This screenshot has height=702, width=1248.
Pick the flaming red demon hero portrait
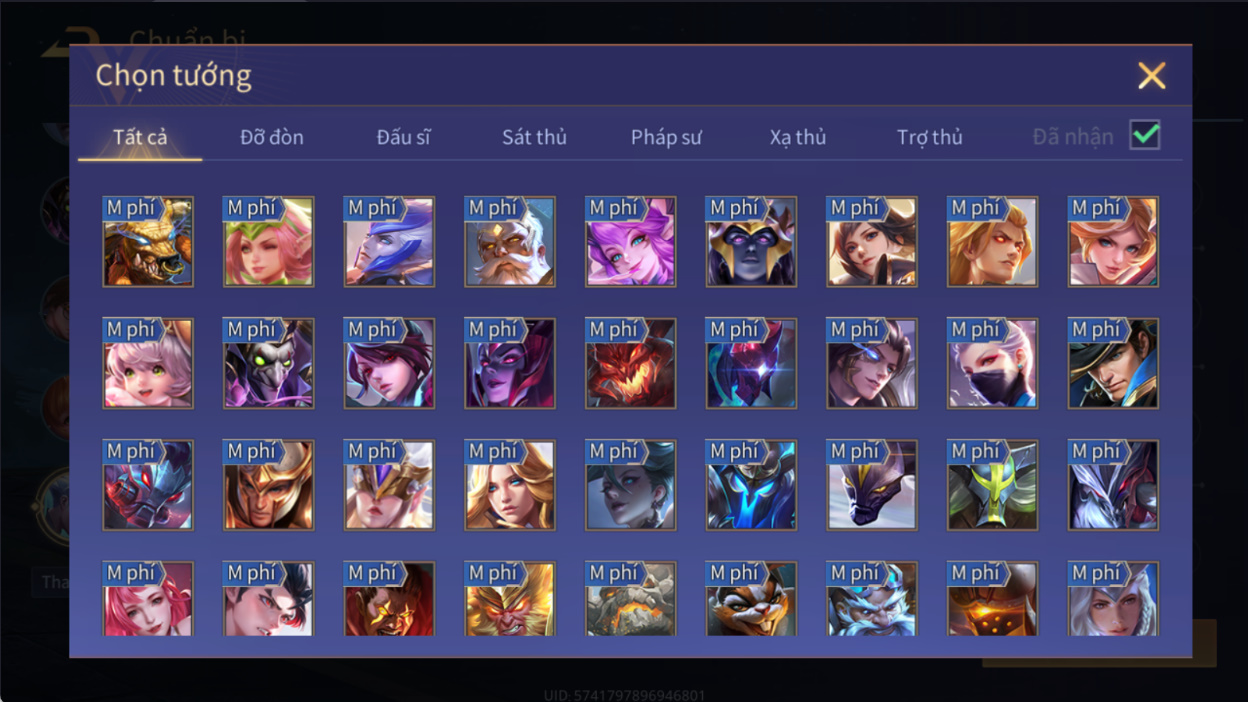(631, 364)
